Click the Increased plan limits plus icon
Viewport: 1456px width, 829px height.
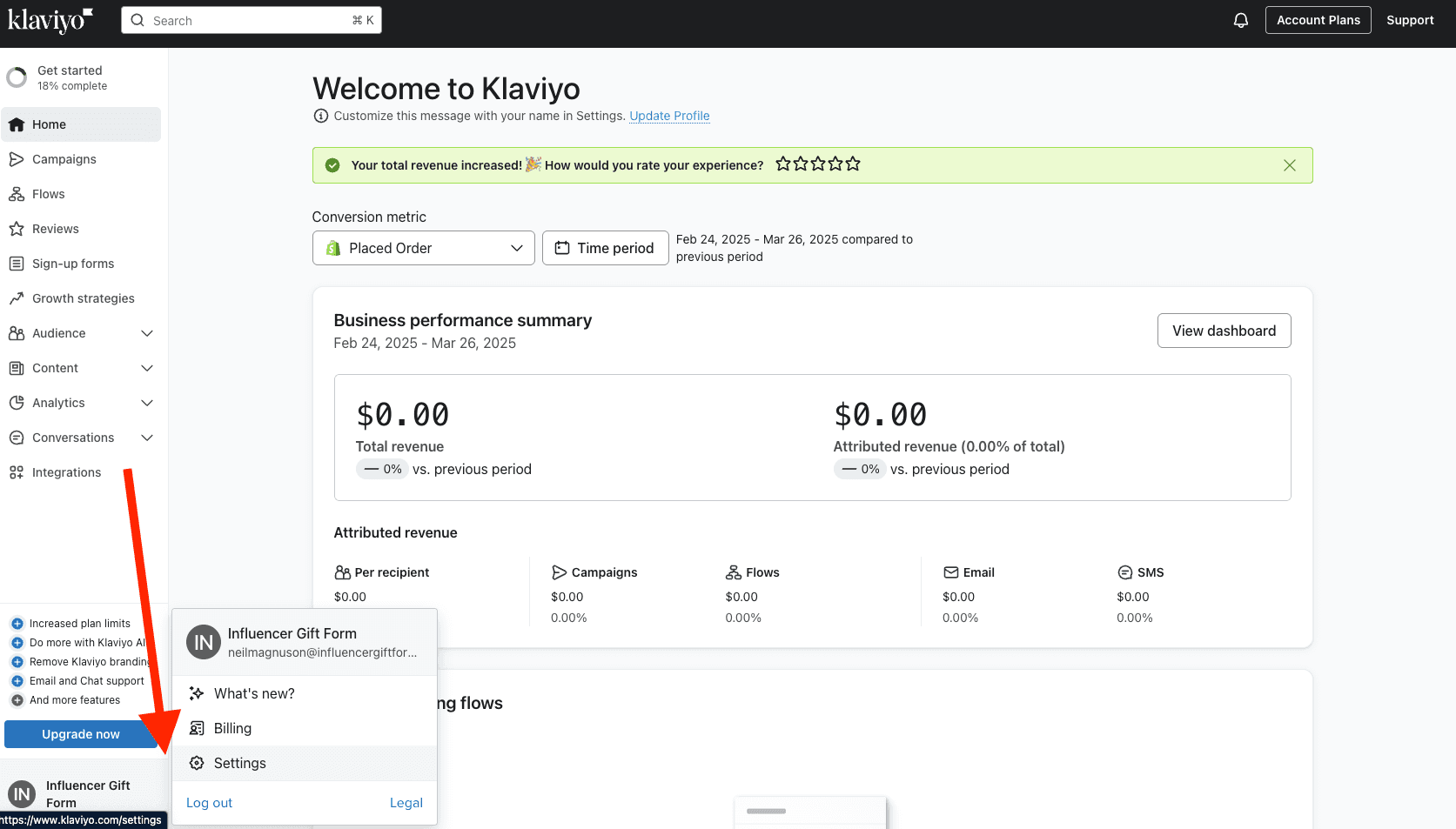[x=17, y=624]
